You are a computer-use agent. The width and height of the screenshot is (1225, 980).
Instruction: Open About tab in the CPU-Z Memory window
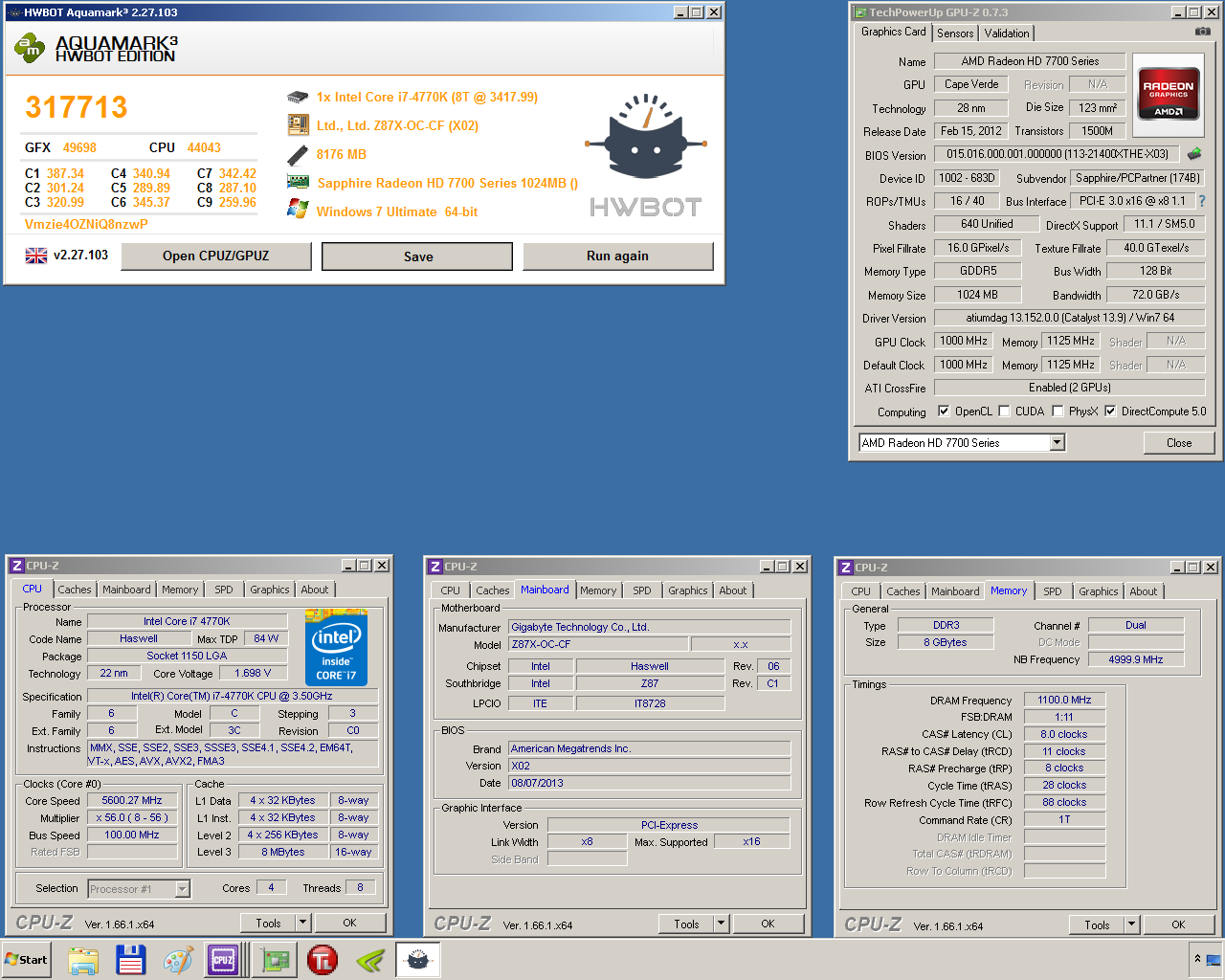pyautogui.click(x=1144, y=591)
